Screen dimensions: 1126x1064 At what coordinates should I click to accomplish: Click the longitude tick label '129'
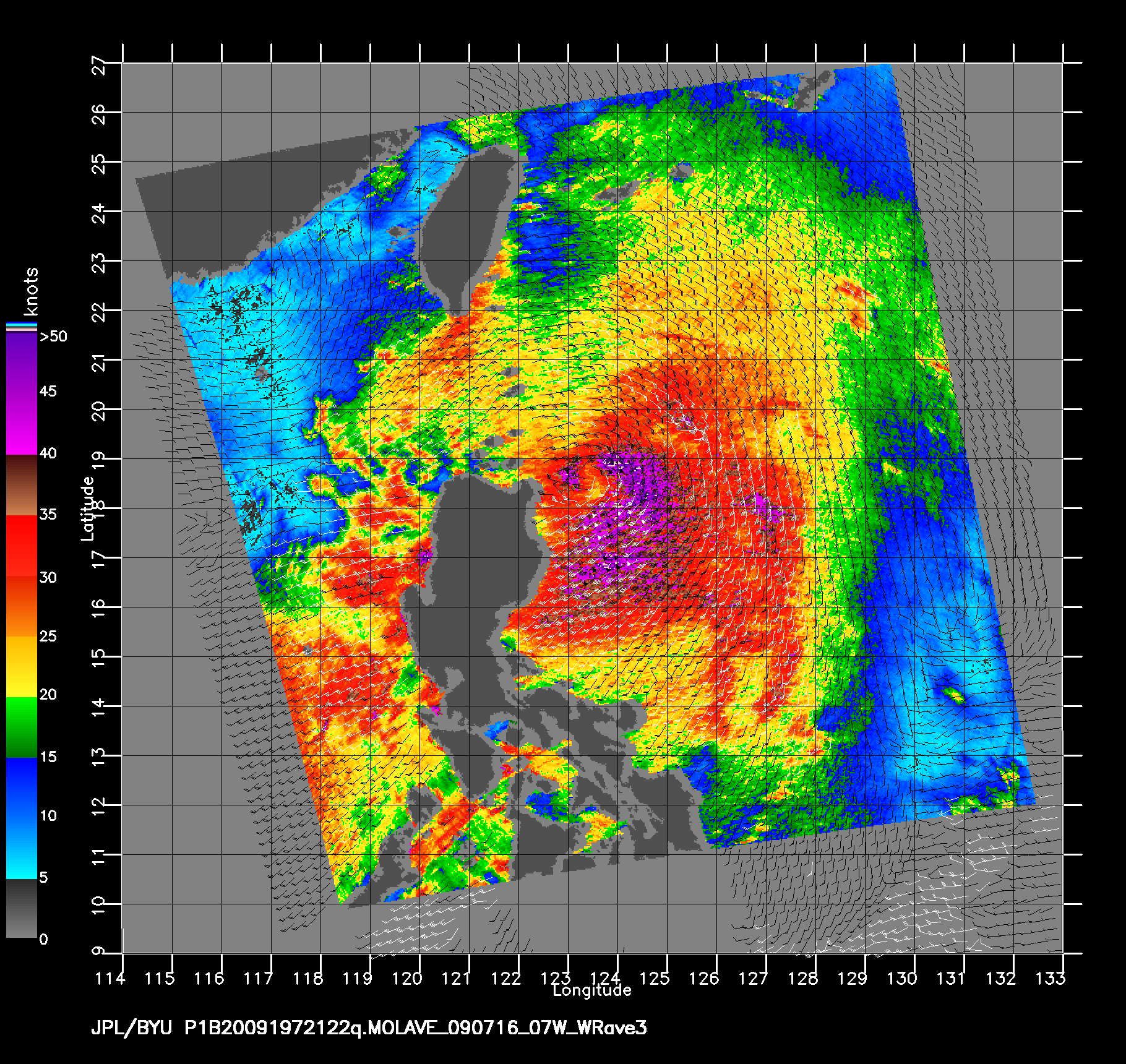point(852,979)
